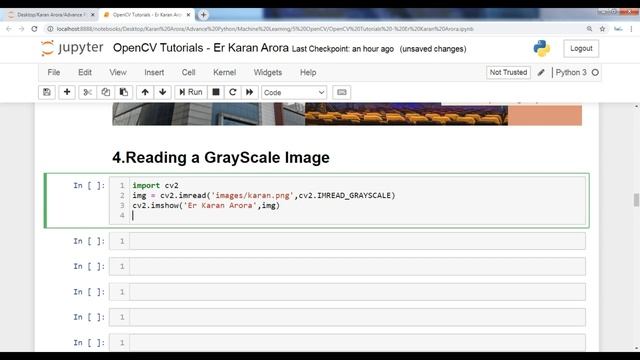Interrupt the kernel with stop icon
The height and width of the screenshot is (360, 640).
coord(216,92)
